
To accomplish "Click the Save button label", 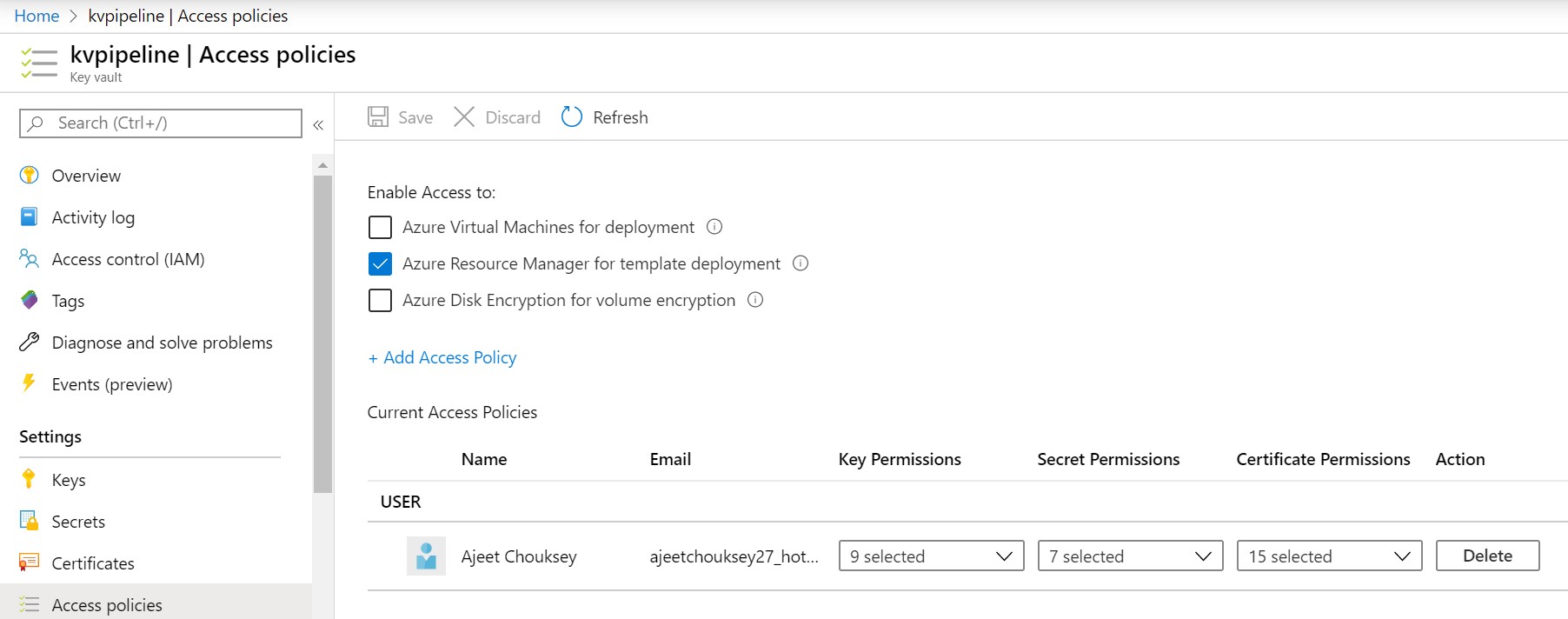I will click(415, 117).
